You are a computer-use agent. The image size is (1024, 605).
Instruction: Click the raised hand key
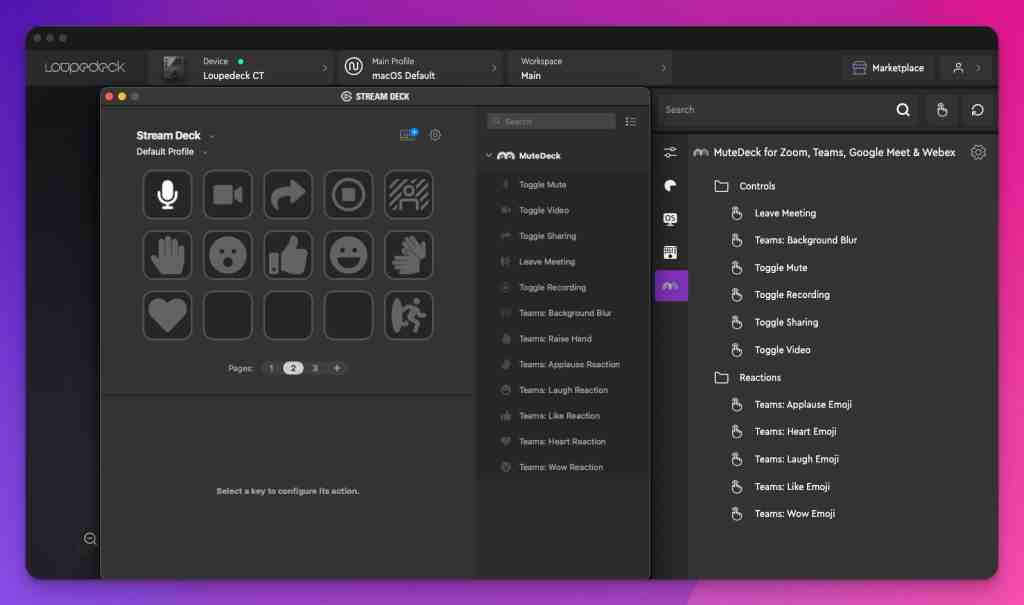167,255
